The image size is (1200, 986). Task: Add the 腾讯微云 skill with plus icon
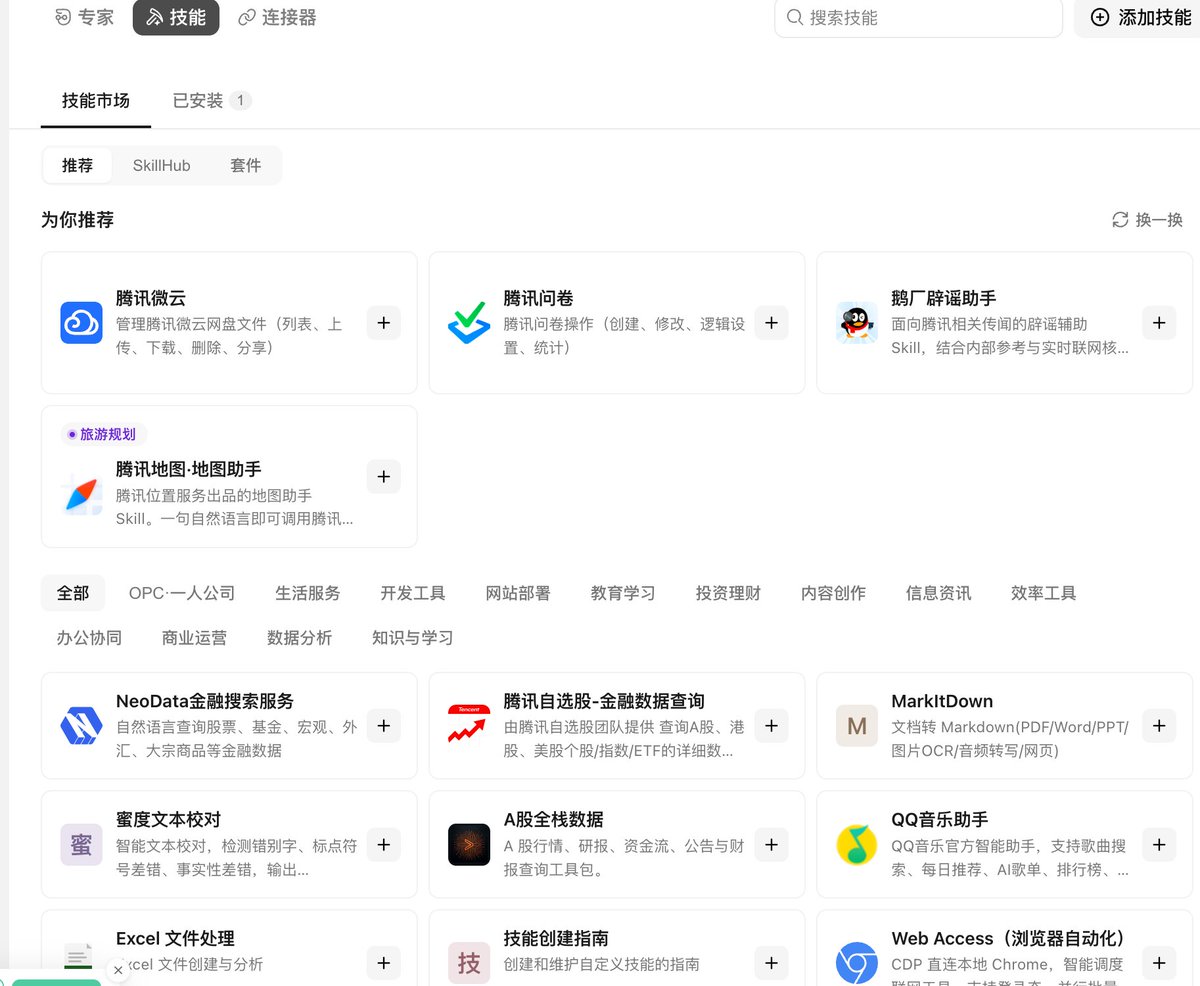pos(384,323)
